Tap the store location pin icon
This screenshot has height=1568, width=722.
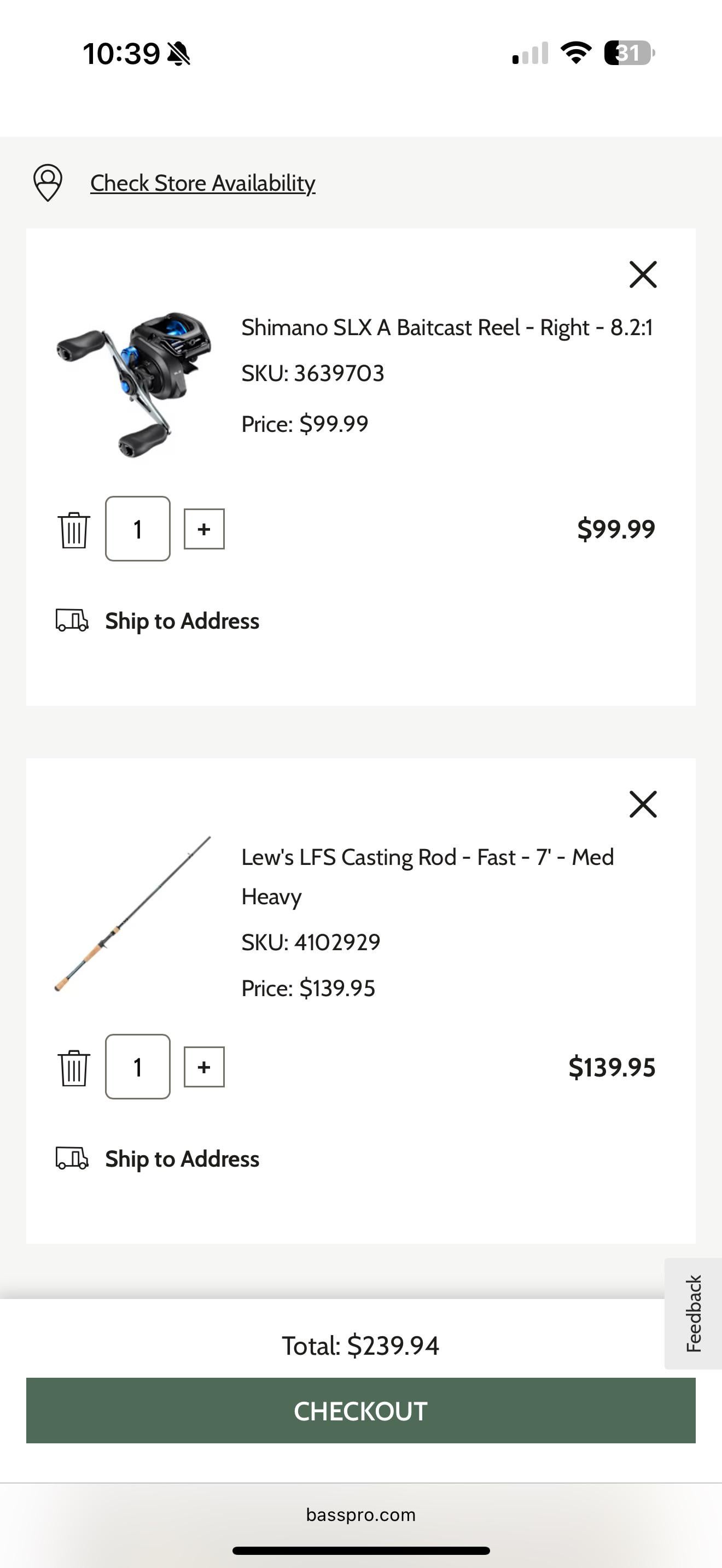48,182
